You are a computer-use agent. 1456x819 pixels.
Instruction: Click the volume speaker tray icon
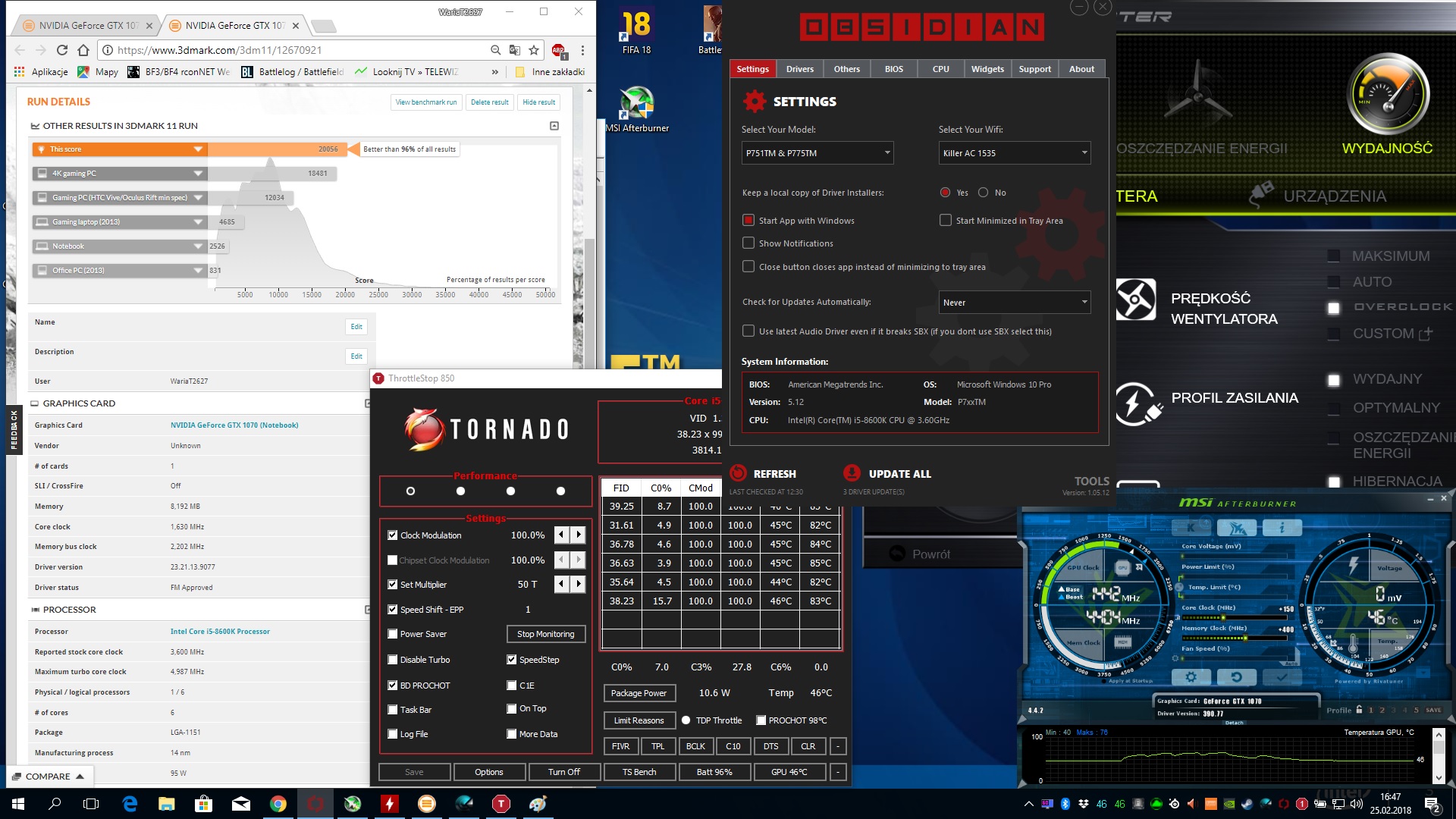1357,804
